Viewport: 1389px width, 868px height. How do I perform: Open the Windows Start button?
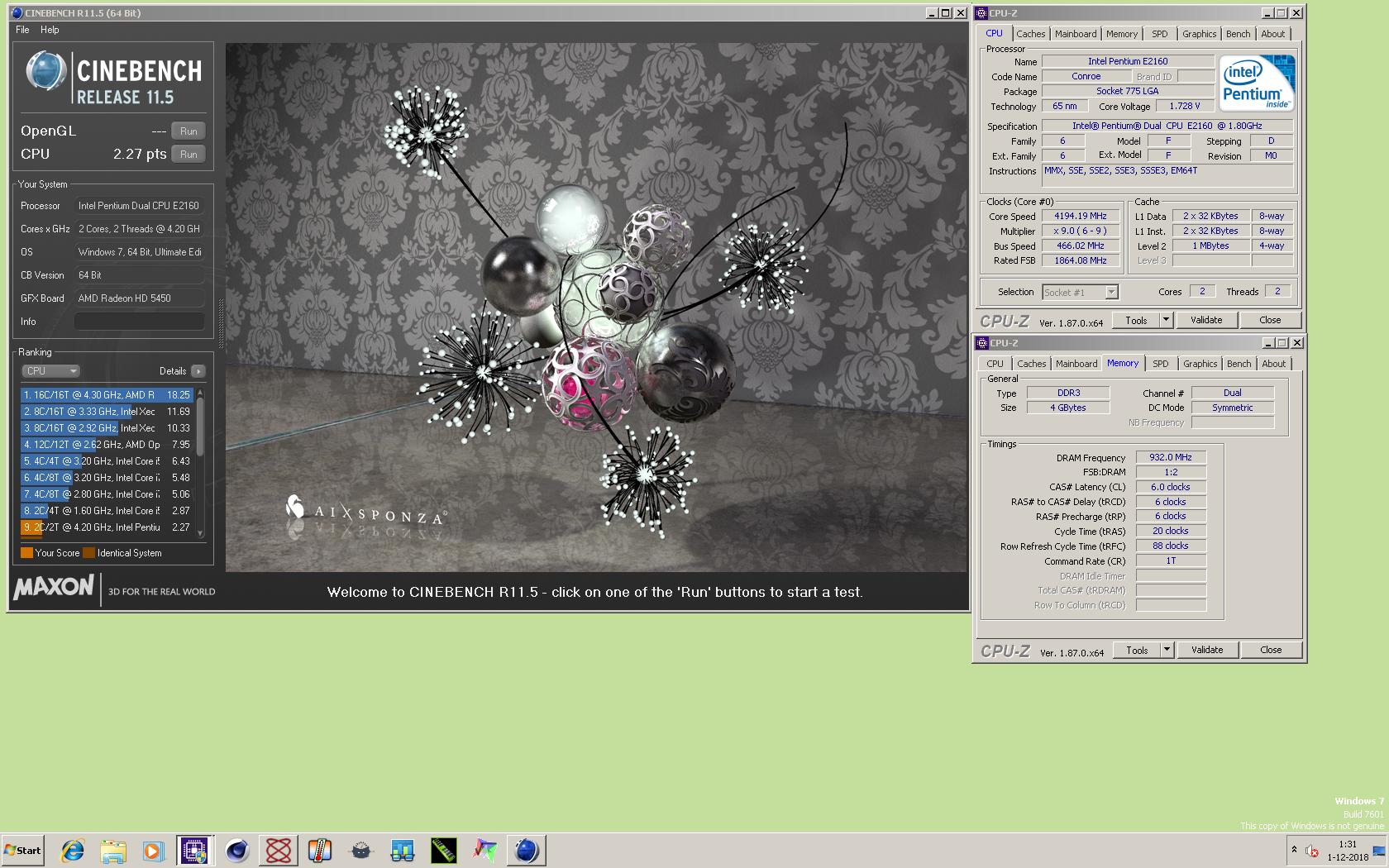pos(23,850)
